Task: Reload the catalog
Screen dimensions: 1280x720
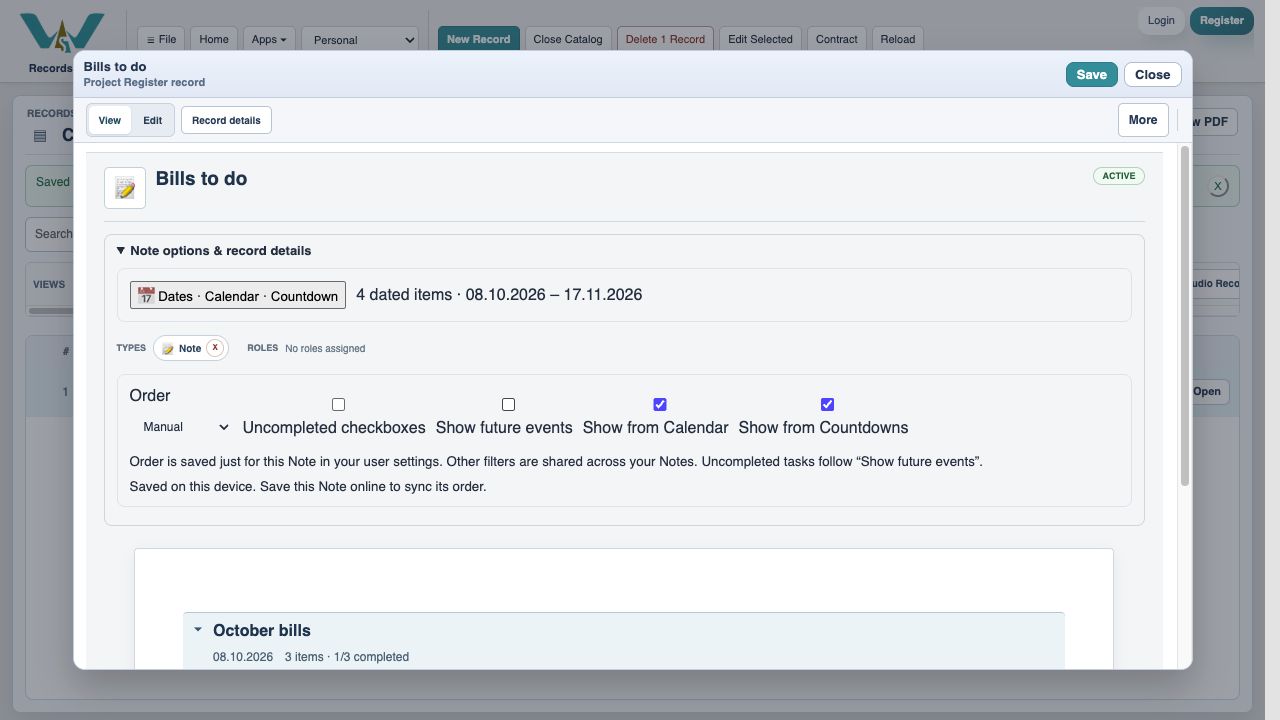Action: point(897,39)
